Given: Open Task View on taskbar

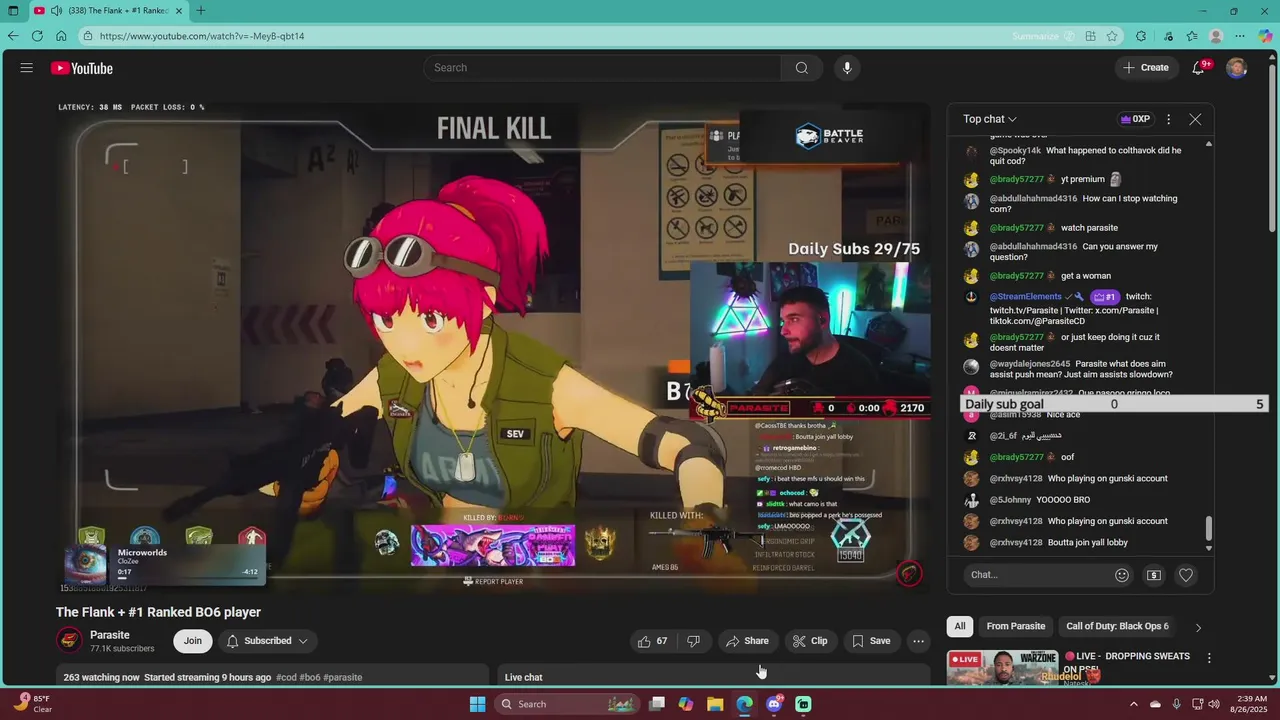Looking at the screenshot, I should coord(657,704).
